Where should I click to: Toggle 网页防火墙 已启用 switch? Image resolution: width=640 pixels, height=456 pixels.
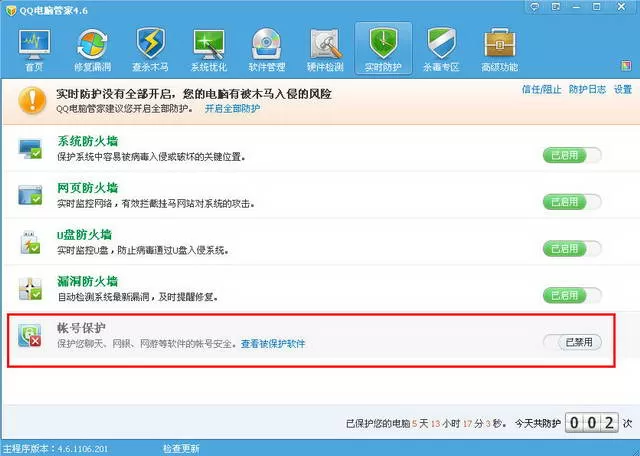[572, 202]
